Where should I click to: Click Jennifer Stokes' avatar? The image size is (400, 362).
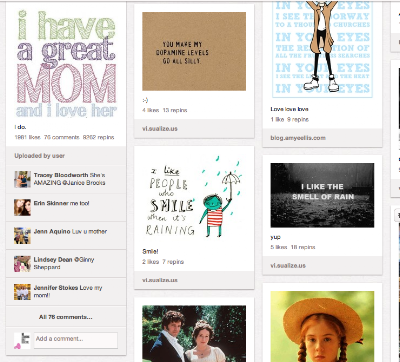[22, 292]
